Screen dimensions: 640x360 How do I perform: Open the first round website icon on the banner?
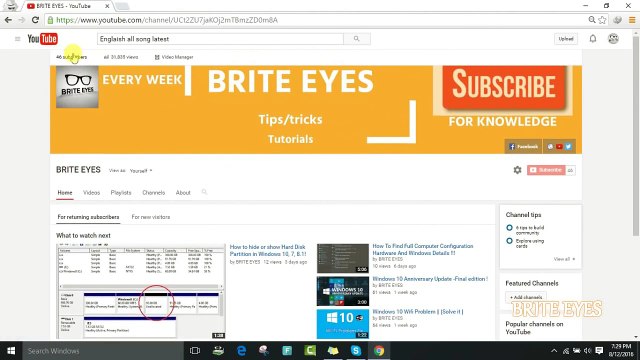point(550,147)
